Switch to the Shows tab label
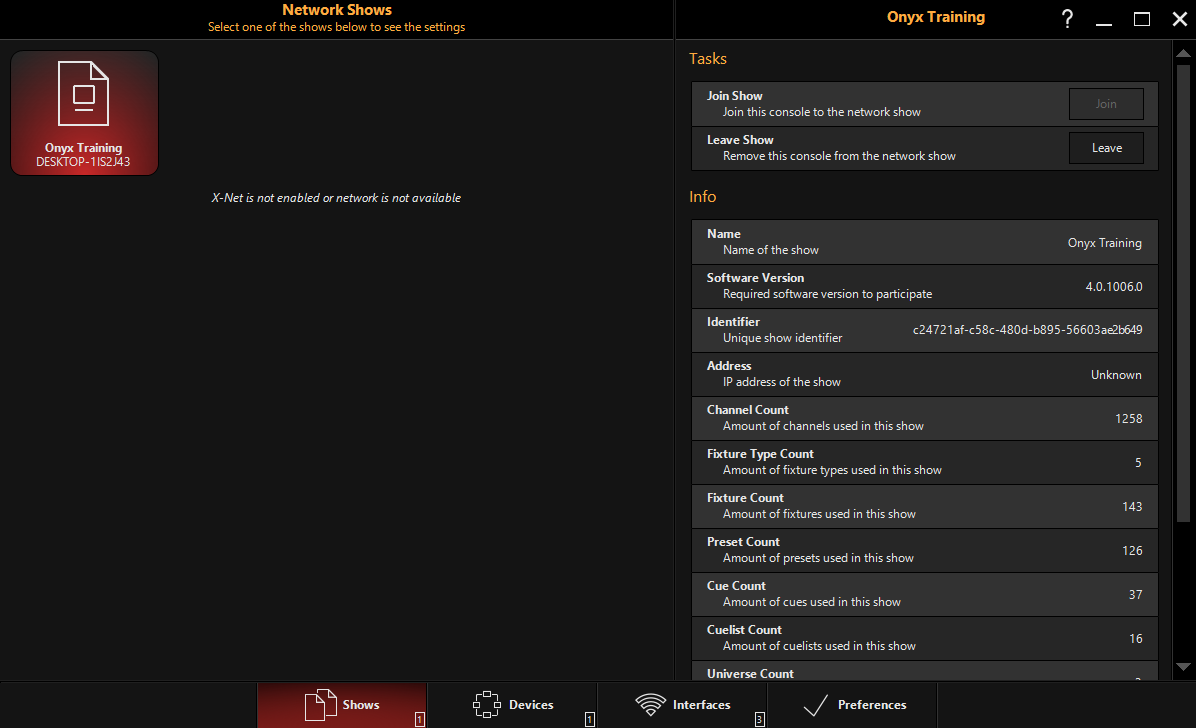The image size is (1196, 728). [361, 705]
